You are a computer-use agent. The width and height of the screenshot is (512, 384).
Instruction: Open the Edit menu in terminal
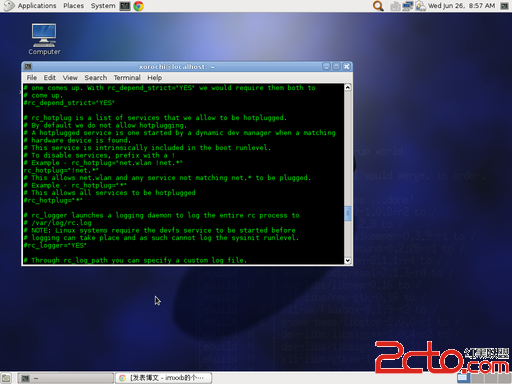(x=50, y=78)
